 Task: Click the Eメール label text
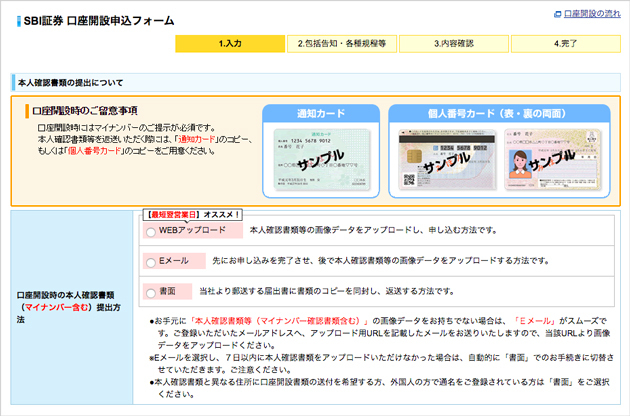coord(174,261)
